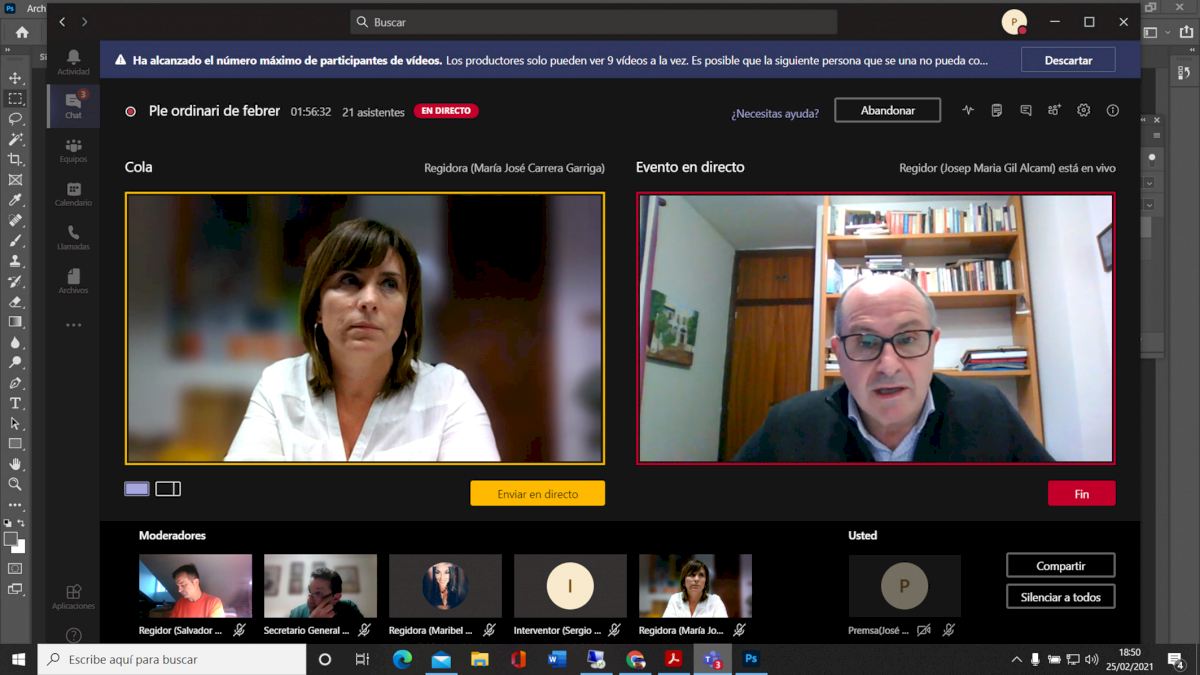Click the Silenciar a todos button
The height and width of the screenshot is (675, 1200).
coord(1060,597)
